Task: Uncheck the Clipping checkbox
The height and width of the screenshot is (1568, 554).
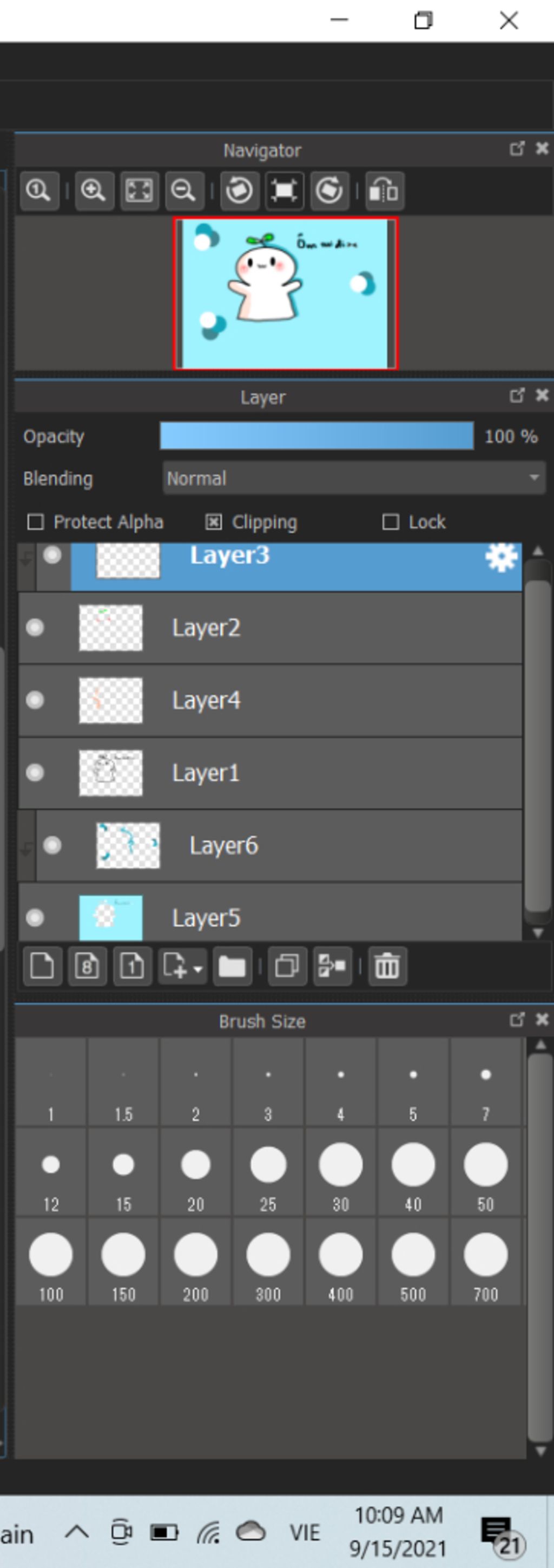Action: [x=214, y=522]
